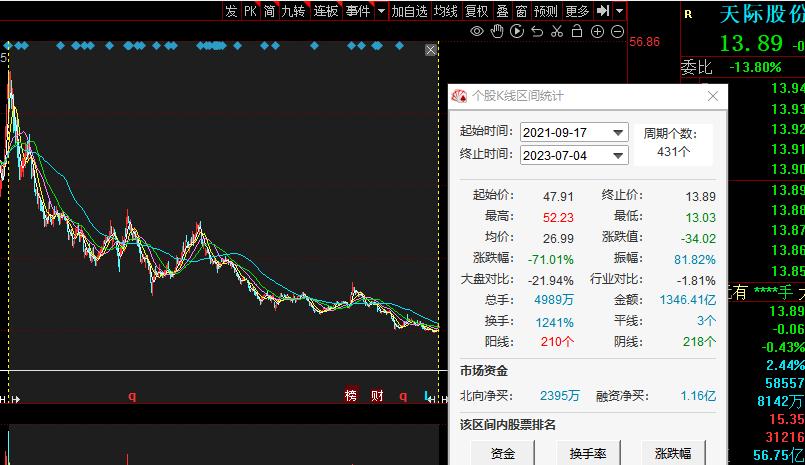Click the 涨跌幅 ranking button
This screenshot has width=805, height=465.
click(x=673, y=453)
